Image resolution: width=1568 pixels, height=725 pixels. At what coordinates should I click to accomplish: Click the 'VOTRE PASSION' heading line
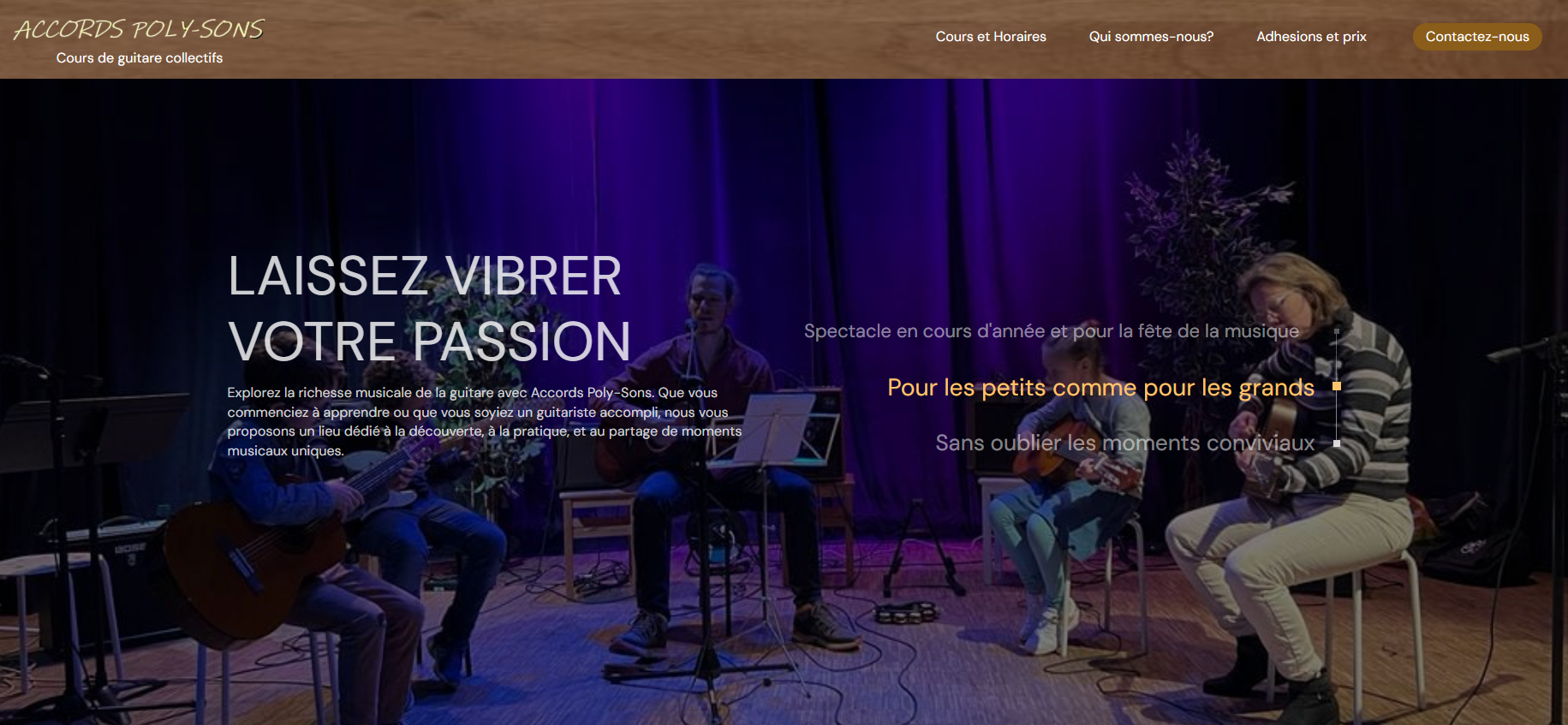pos(430,342)
